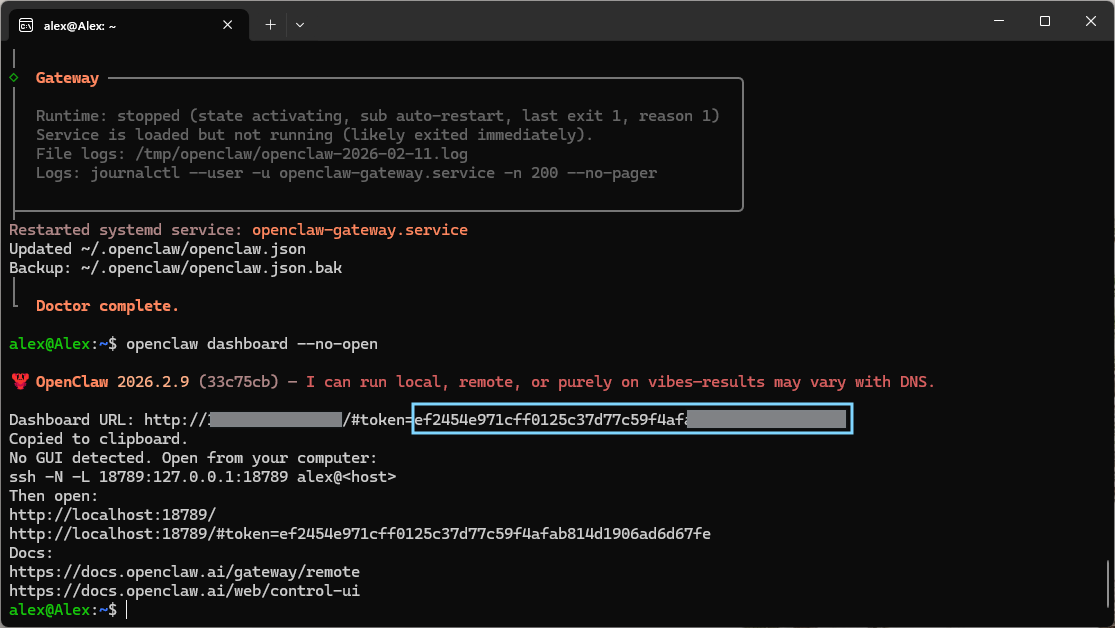Click the red OpenClaw lobster icon
The height and width of the screenshot is (628, 1115).
(19, 382)
